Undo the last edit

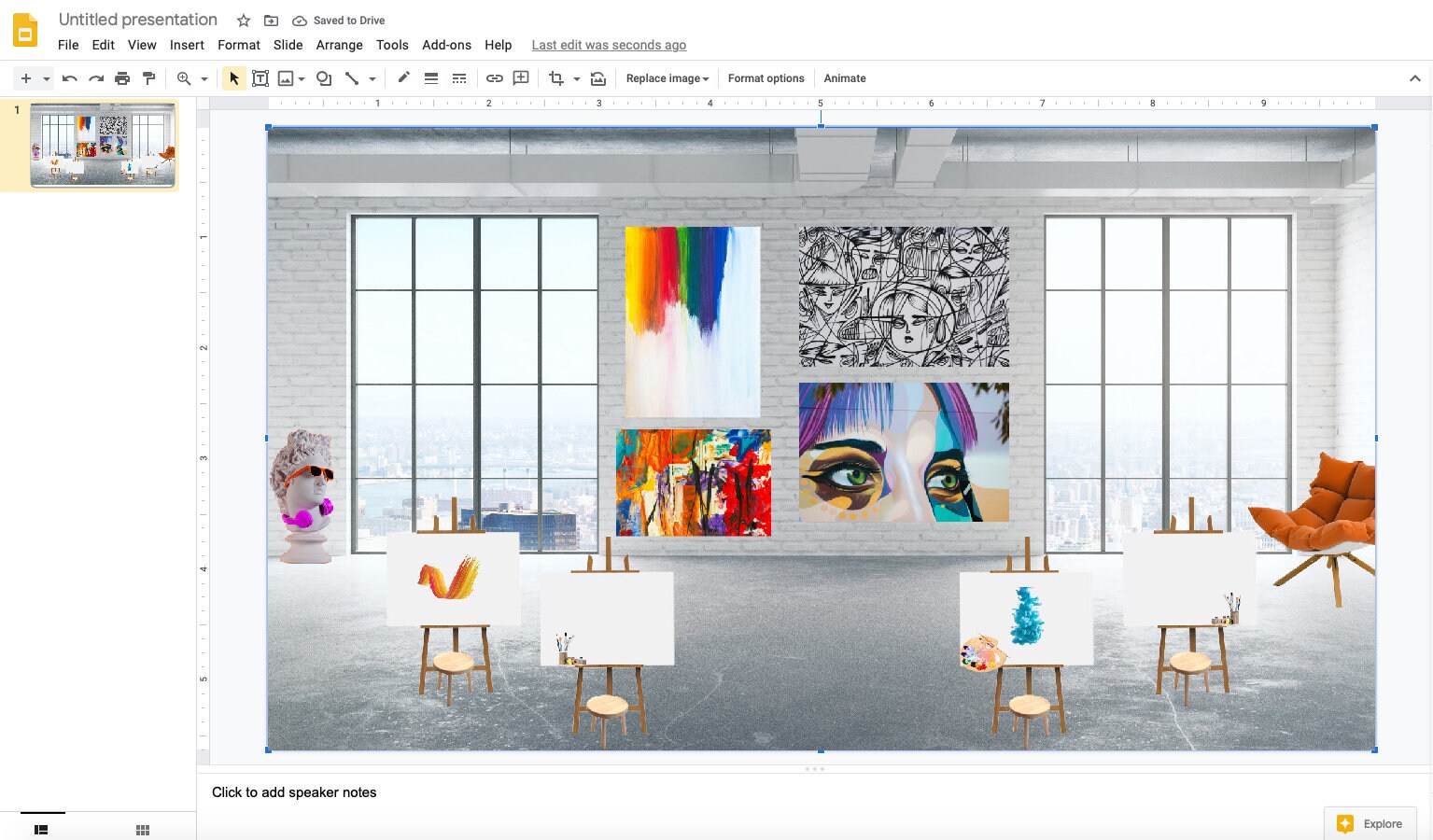pyautogui.click(x=69, y=78)
